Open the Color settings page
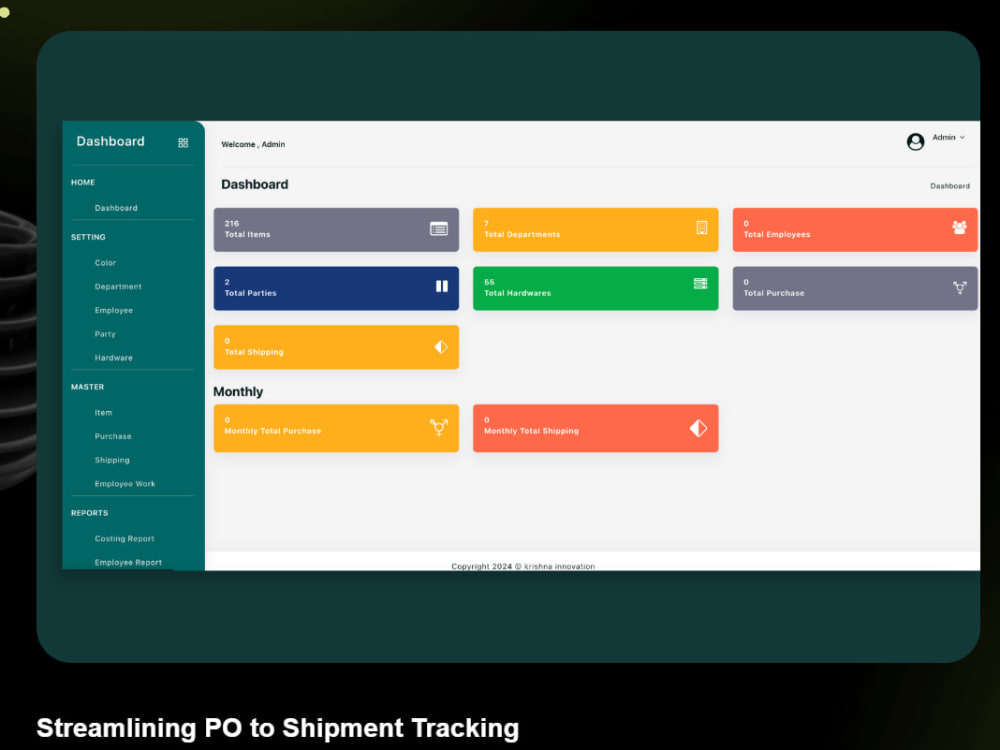The image size is (1000, 750). coord(105,263)
